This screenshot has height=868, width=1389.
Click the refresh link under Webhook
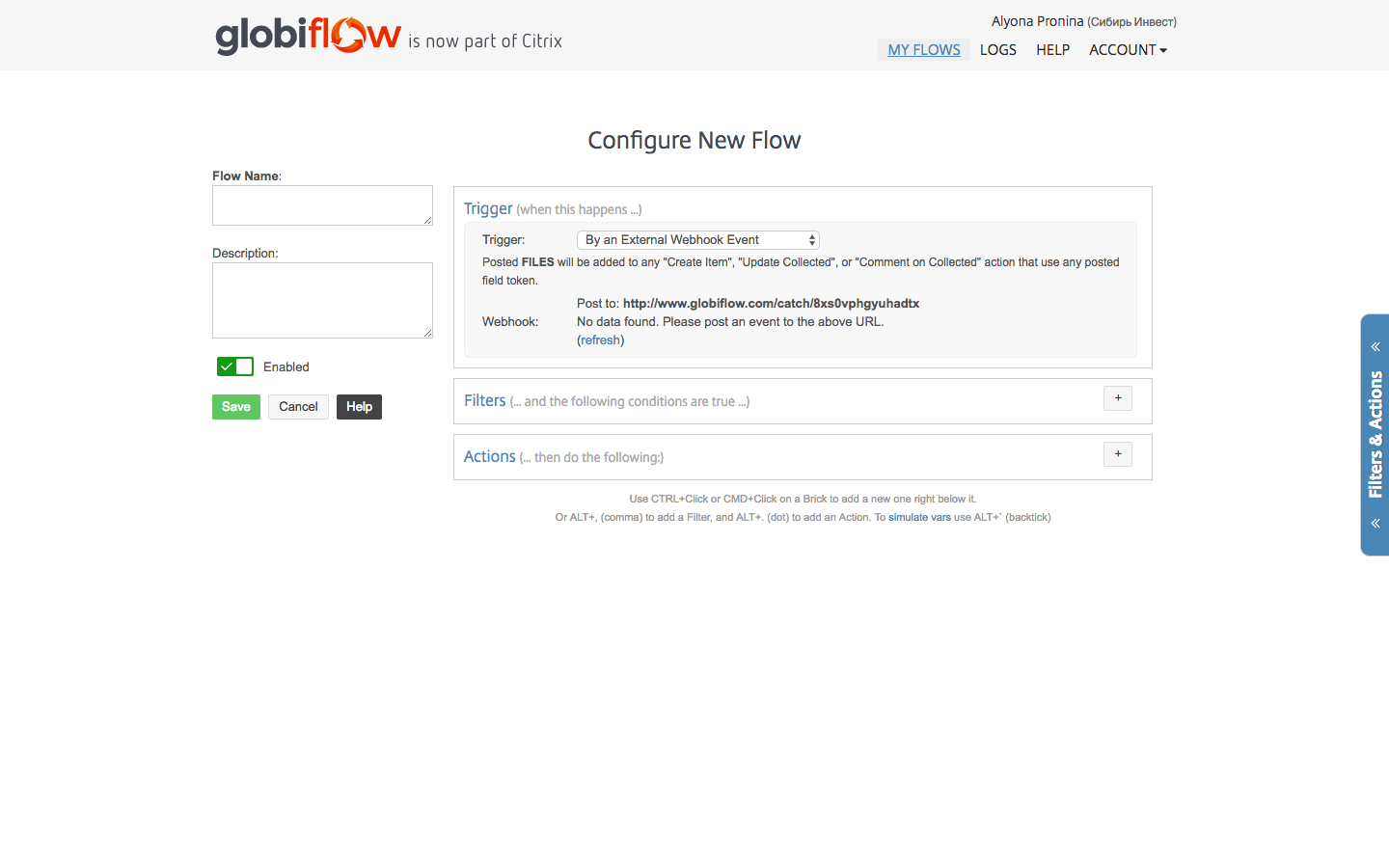click(600, 339)
